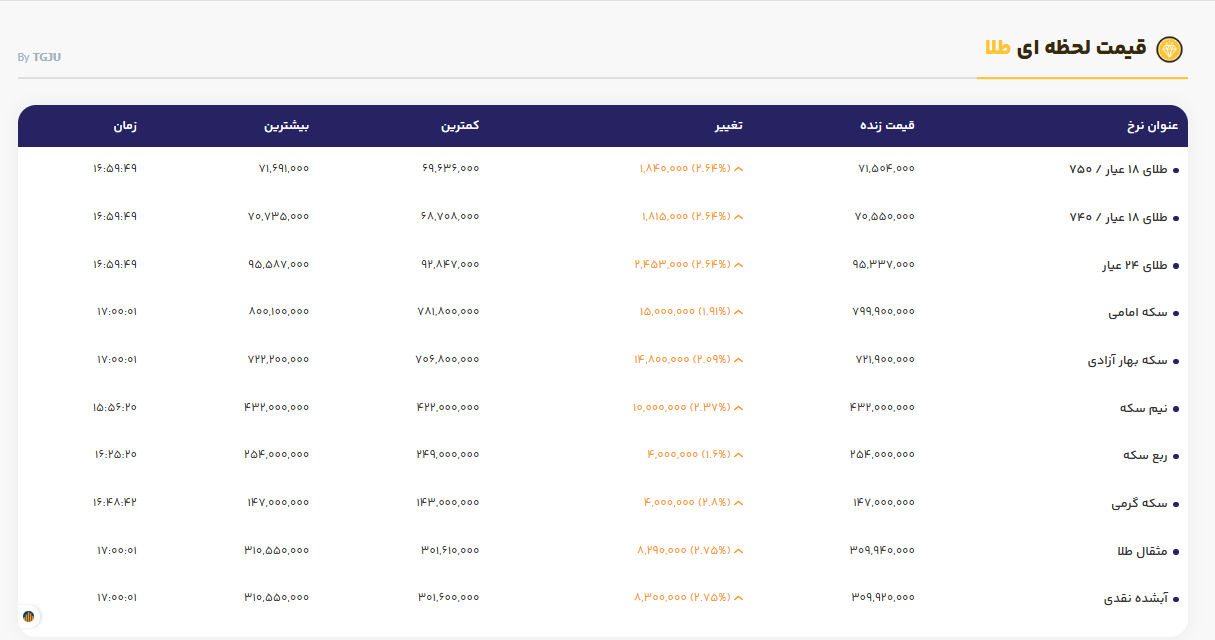The image size is (1215, 640).
Task: Select live price ۳۰۹,۹۴۰,۰۰۰
Action: point(883,550)
